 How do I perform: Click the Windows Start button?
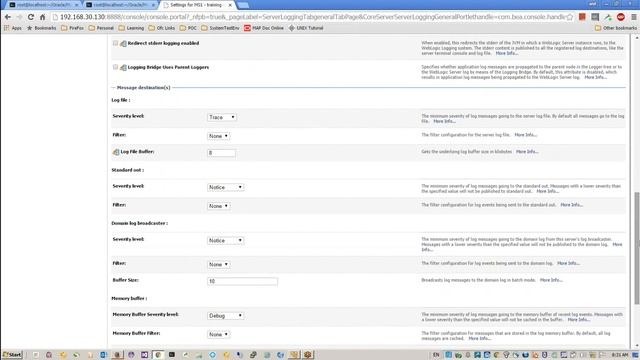12,355
